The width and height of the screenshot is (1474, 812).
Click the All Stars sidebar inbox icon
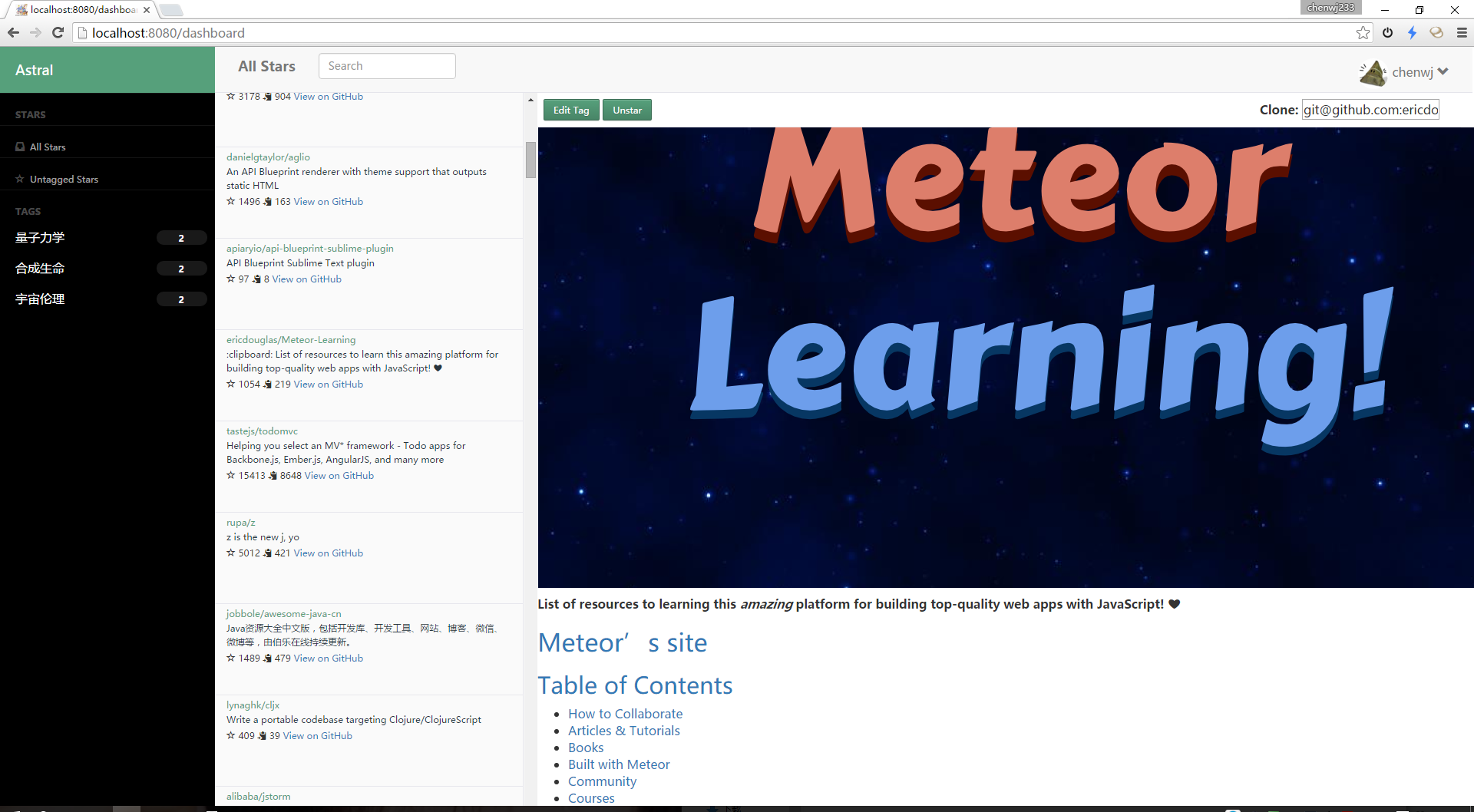tap(20, 147)
